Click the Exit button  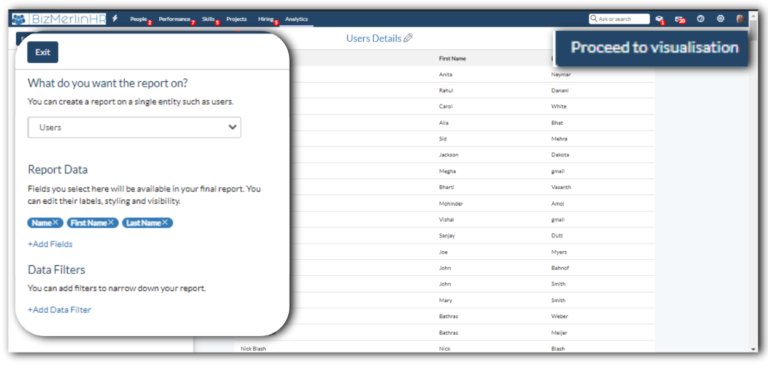(43, 52)
